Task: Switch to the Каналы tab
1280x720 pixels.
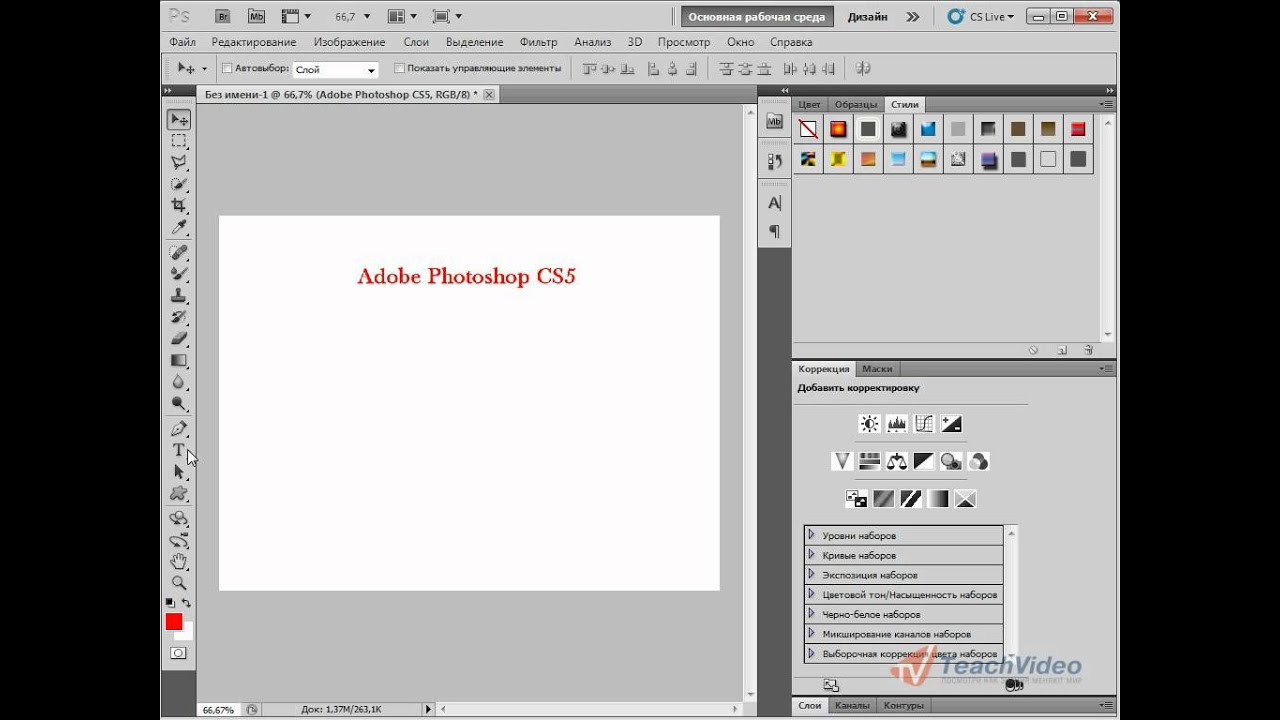Action: (x=852, y=706)
